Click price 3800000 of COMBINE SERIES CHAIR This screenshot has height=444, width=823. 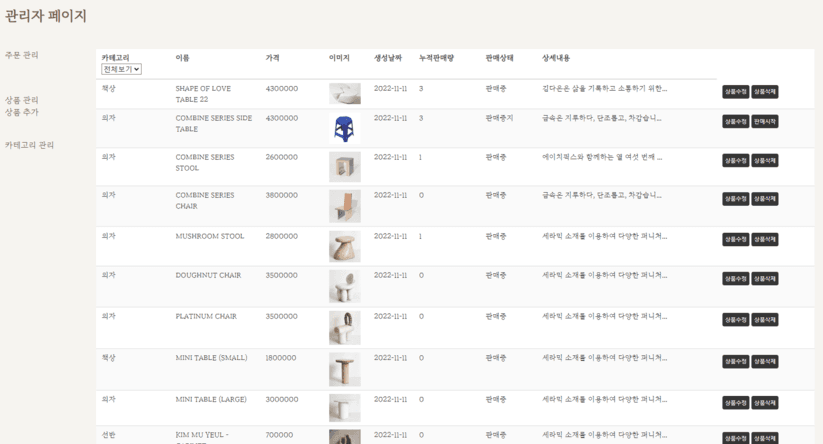tap(282, 195)
